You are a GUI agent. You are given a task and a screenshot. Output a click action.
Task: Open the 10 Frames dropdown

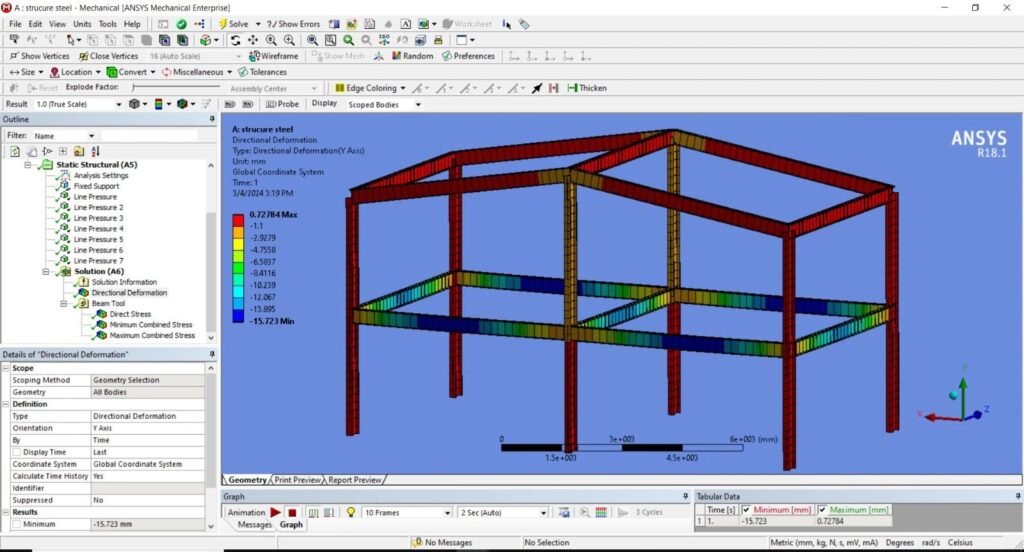coord(446,512)
